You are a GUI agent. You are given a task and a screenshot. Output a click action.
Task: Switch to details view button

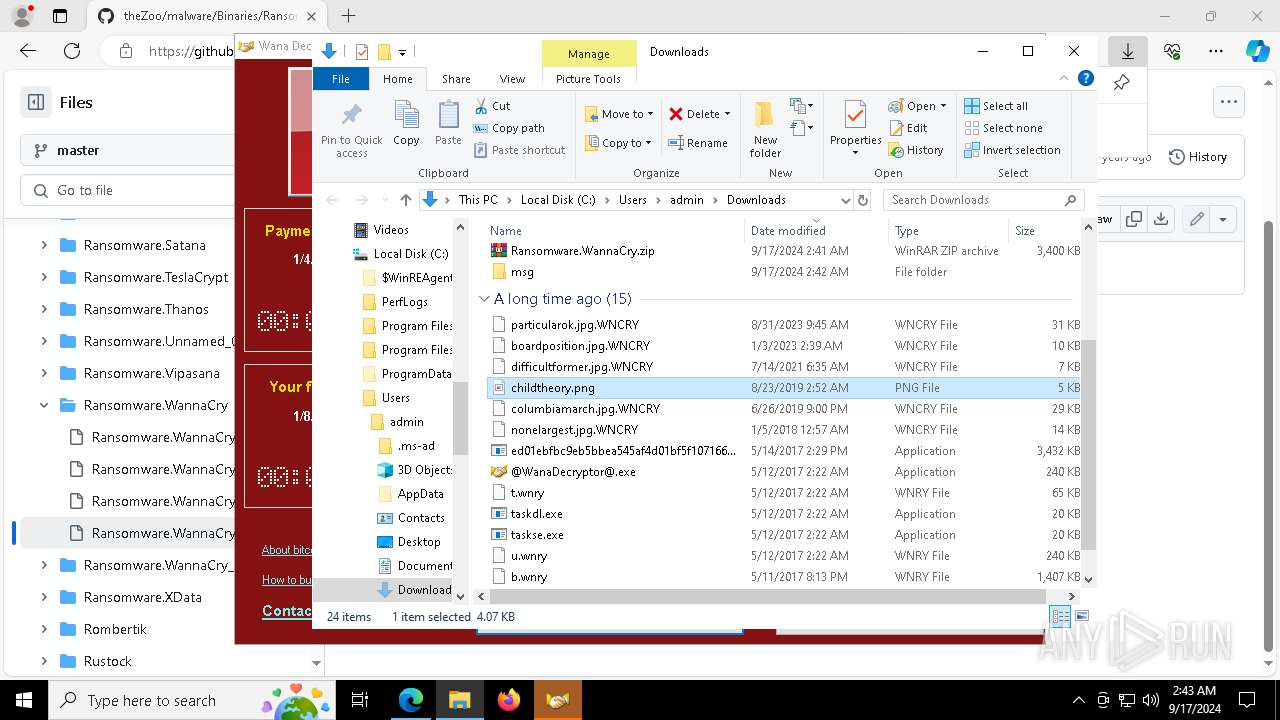[x=1060, y=617]
